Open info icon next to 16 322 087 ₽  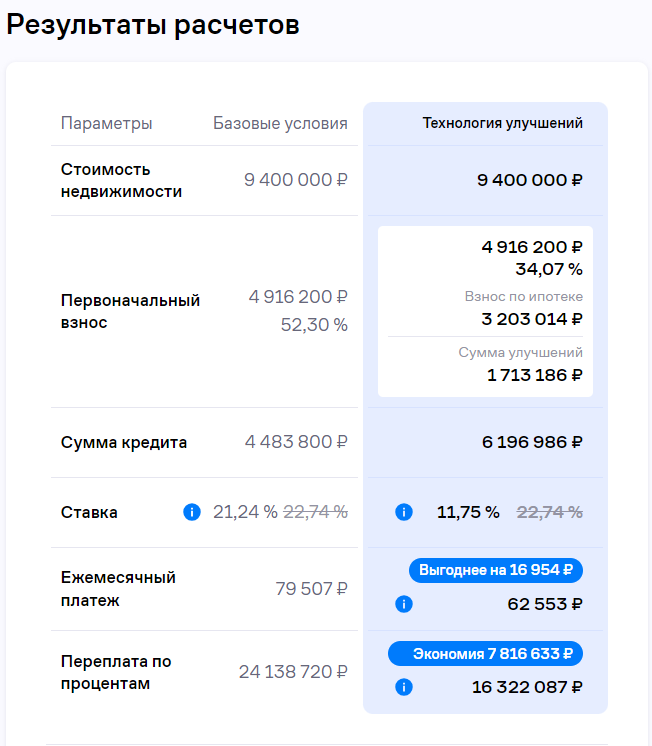click(404, 687)
